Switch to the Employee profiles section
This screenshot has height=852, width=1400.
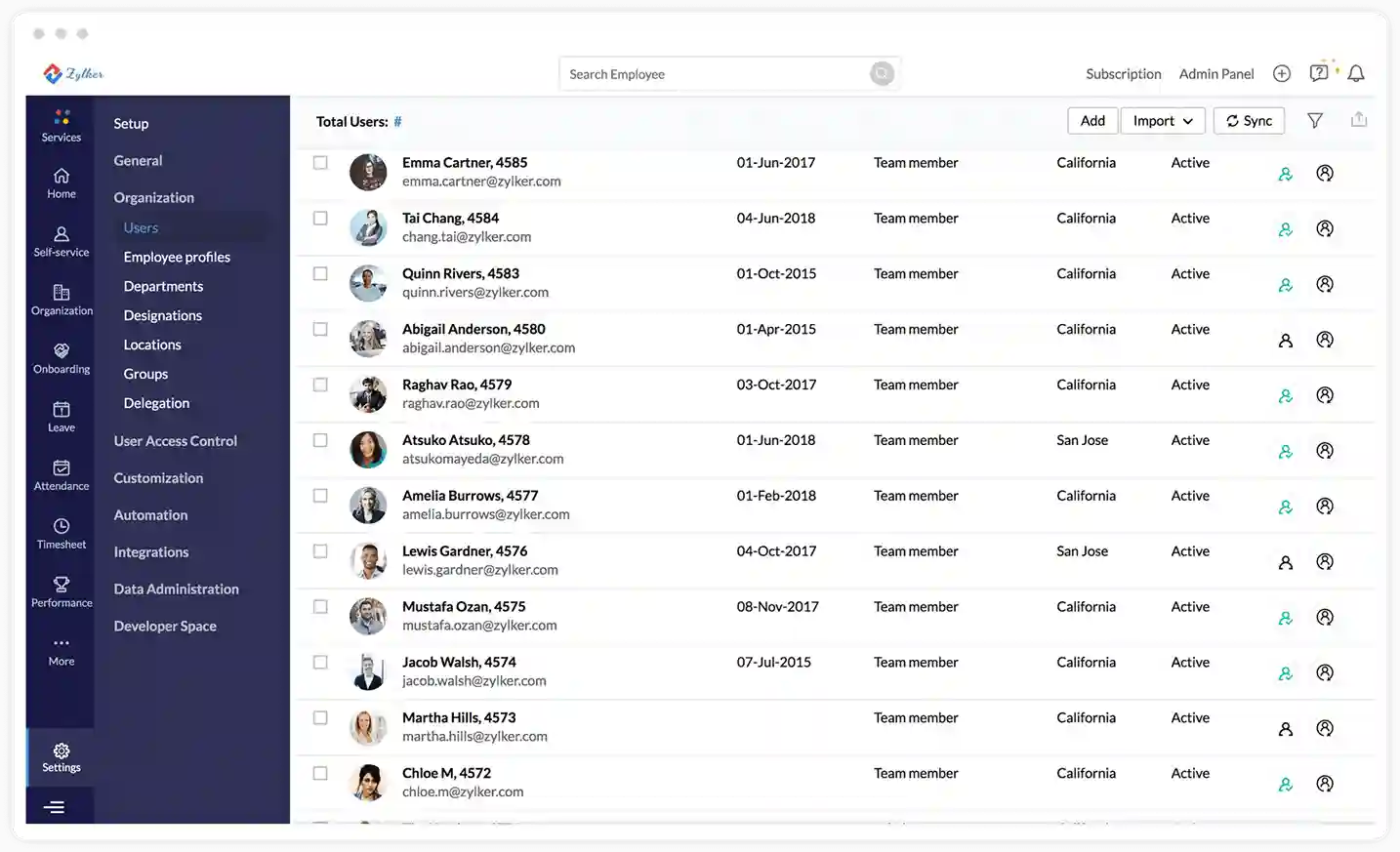pyautogui.click(x=177, y=257)
